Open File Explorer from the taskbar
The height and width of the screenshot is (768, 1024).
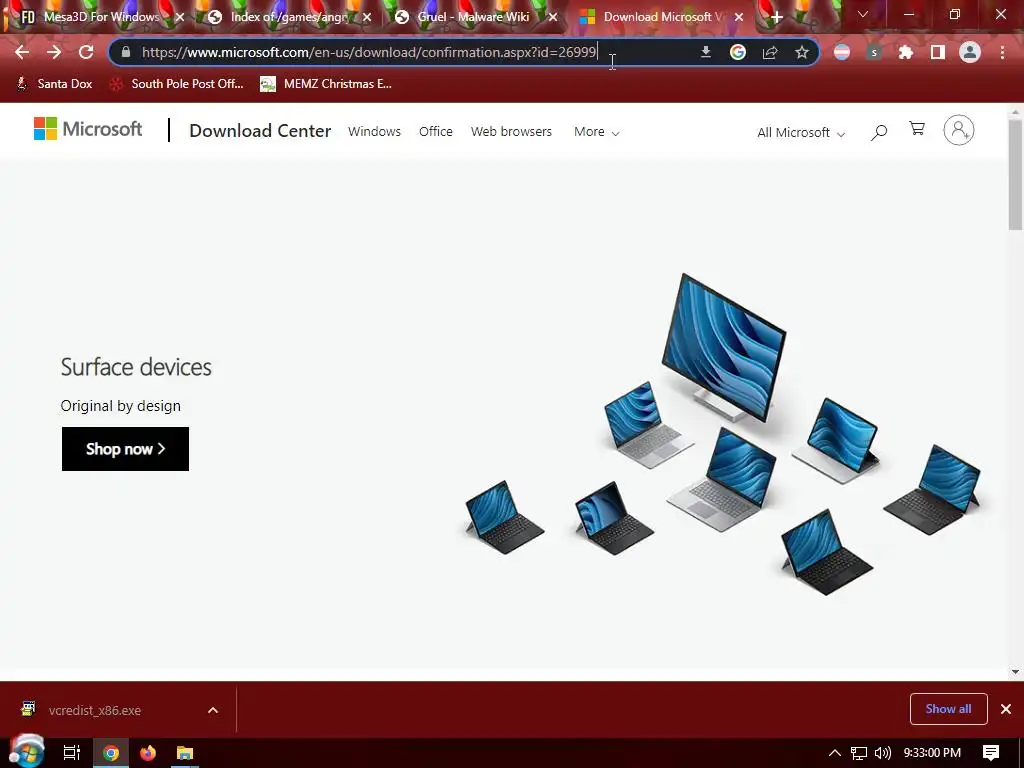[185, 753]
